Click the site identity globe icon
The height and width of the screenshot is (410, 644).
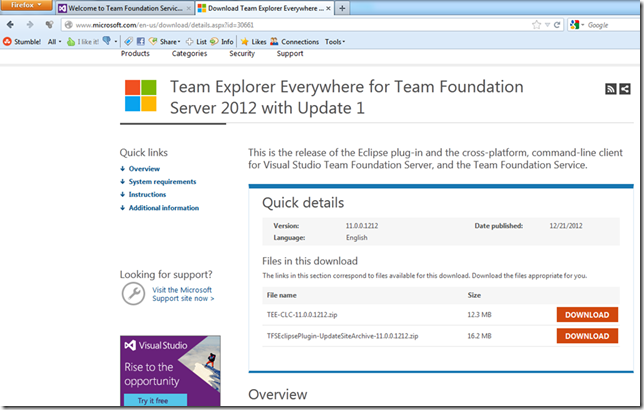point(69,25)
